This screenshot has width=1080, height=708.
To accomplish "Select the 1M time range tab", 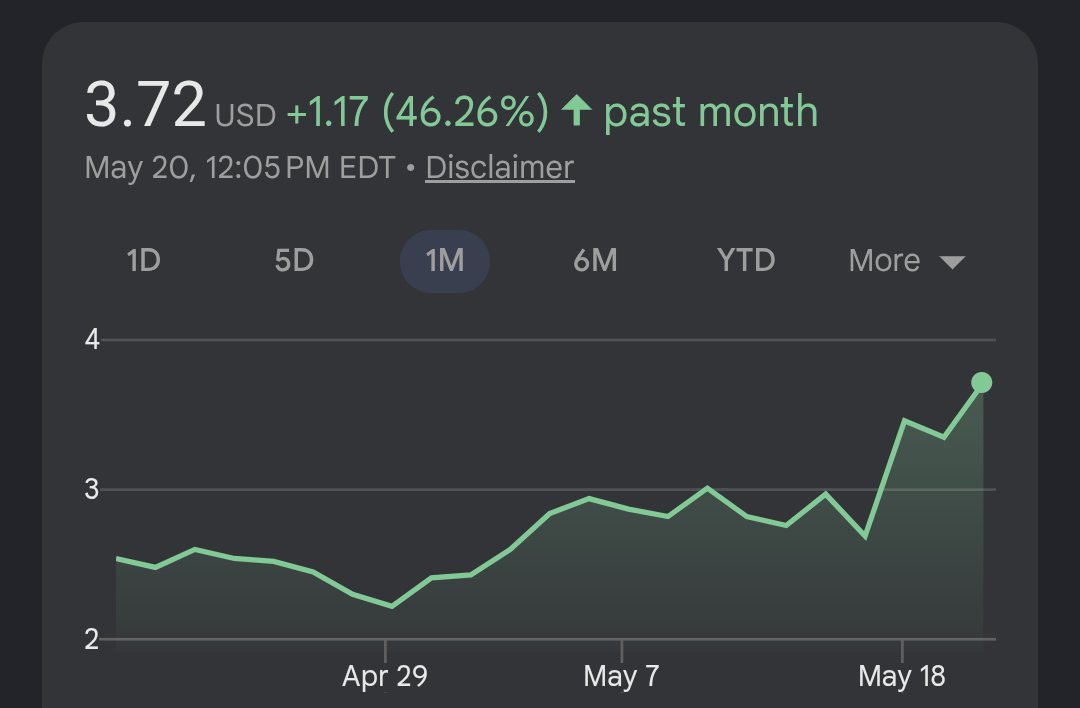I will [x=445, y=261].
